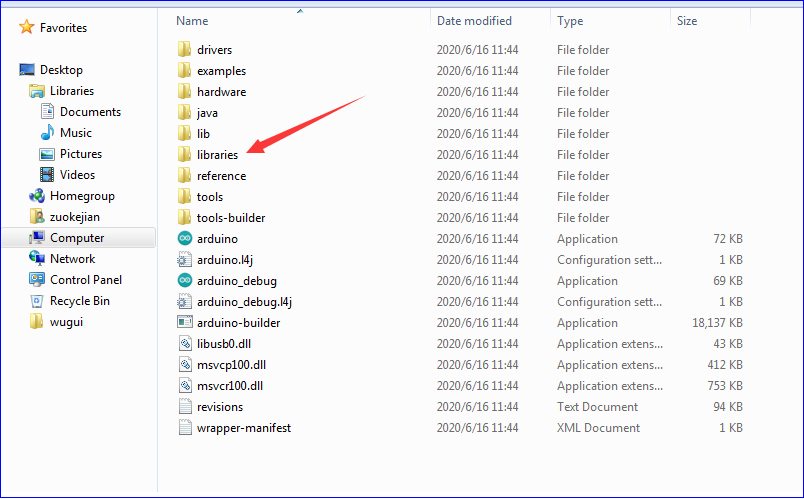
Task: Click the 'drivers' folder name
Action: (x=214, y=50)
